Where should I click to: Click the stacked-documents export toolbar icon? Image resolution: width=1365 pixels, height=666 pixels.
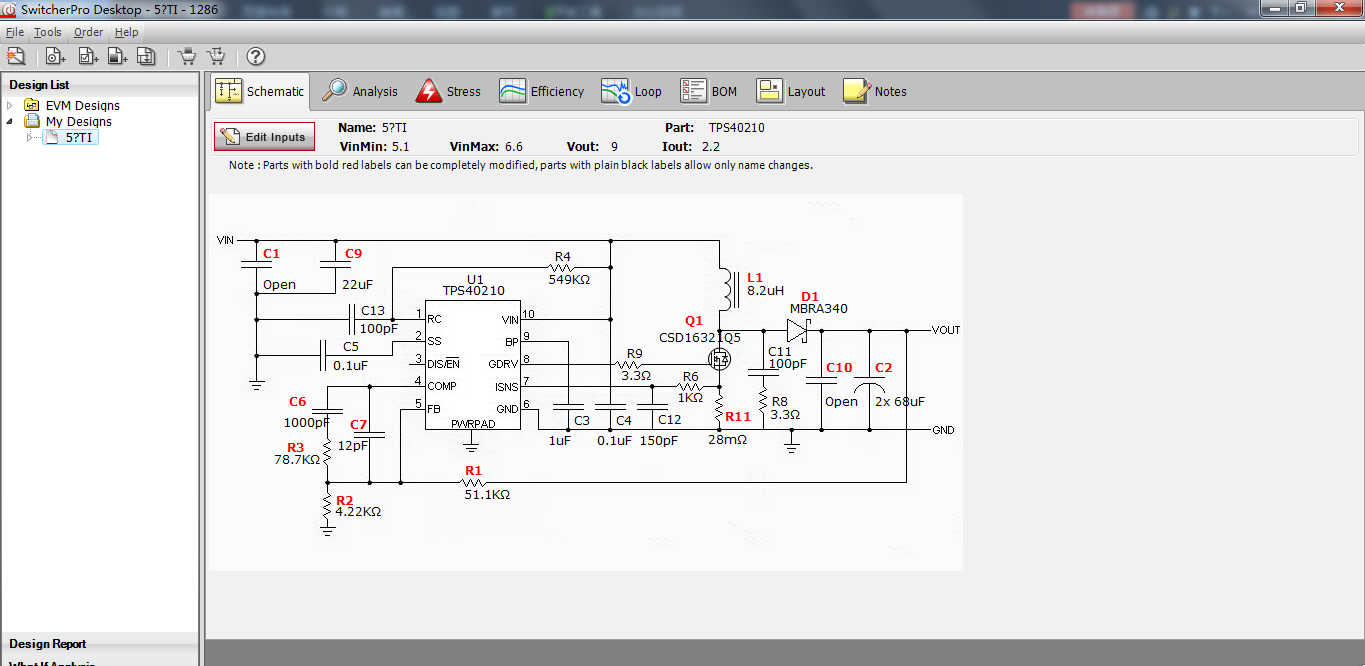coord(146,56)
